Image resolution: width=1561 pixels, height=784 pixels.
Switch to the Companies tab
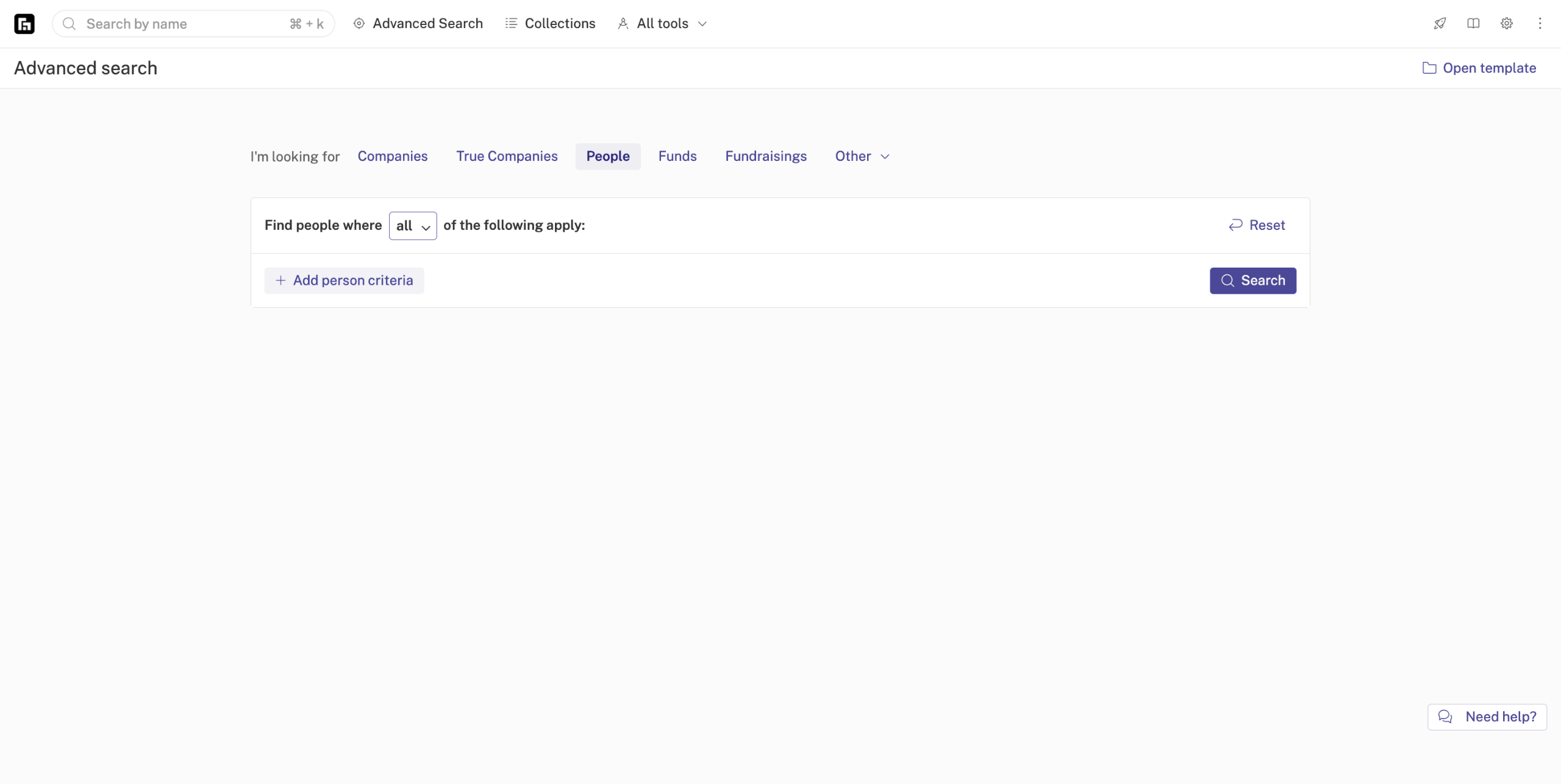[392, 157]
